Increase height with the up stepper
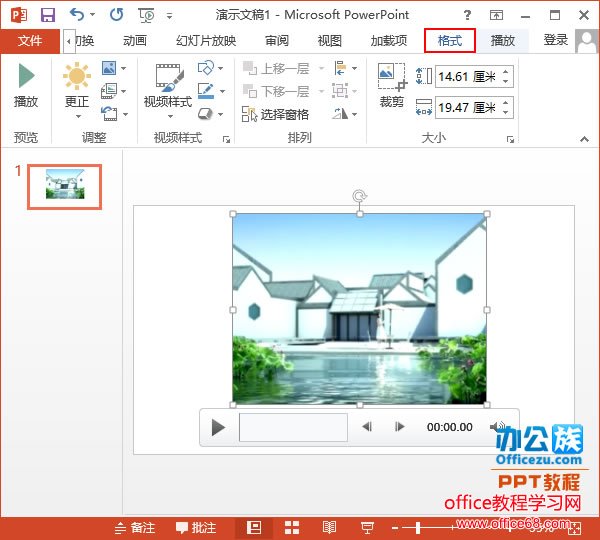This screenshot has width=600, height=540. tap(506, 72)
